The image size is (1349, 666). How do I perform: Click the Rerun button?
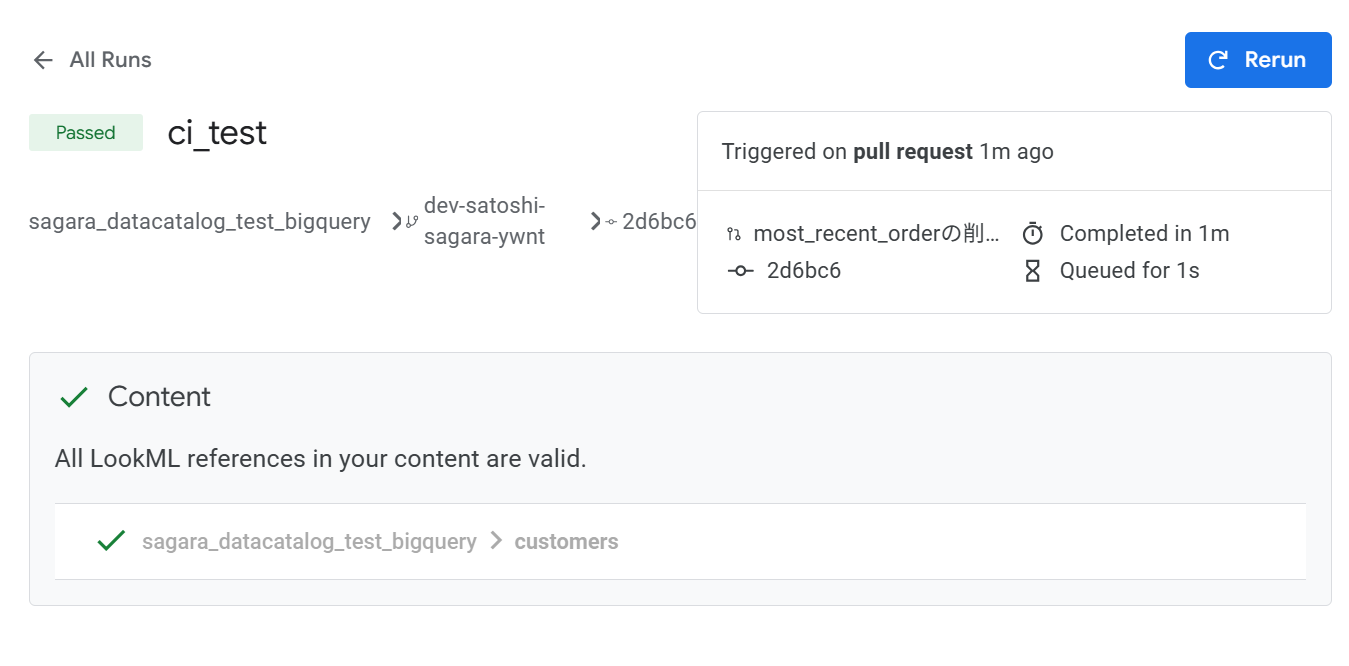[x=1257, y=60]
